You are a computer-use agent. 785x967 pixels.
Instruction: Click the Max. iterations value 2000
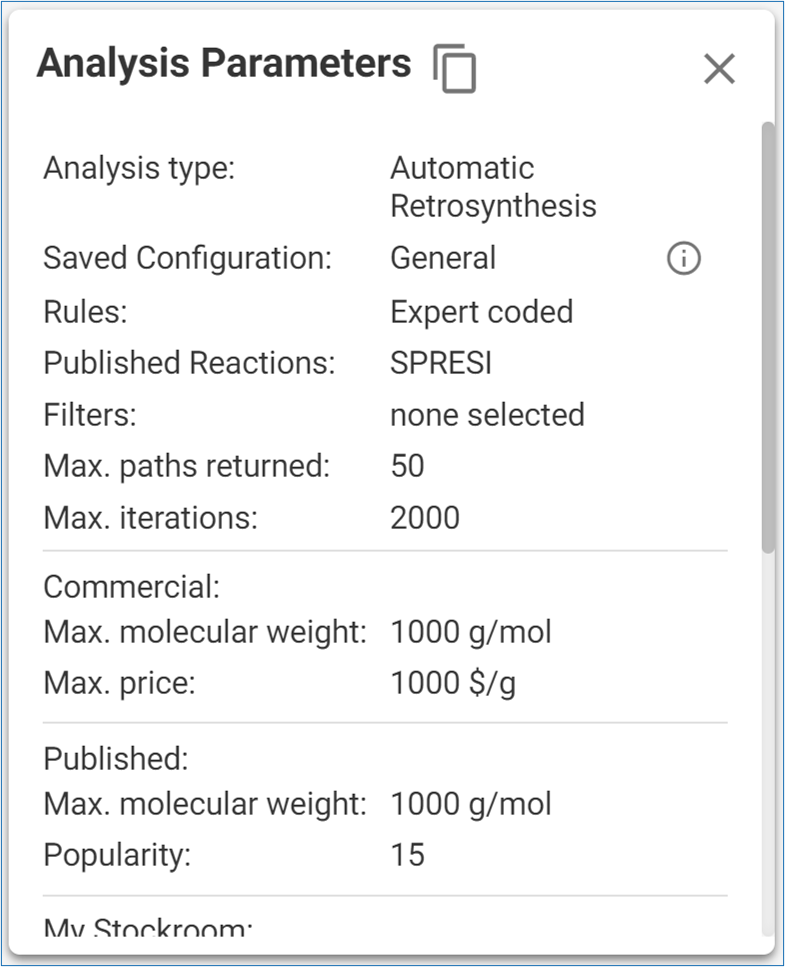click(425, 518)
